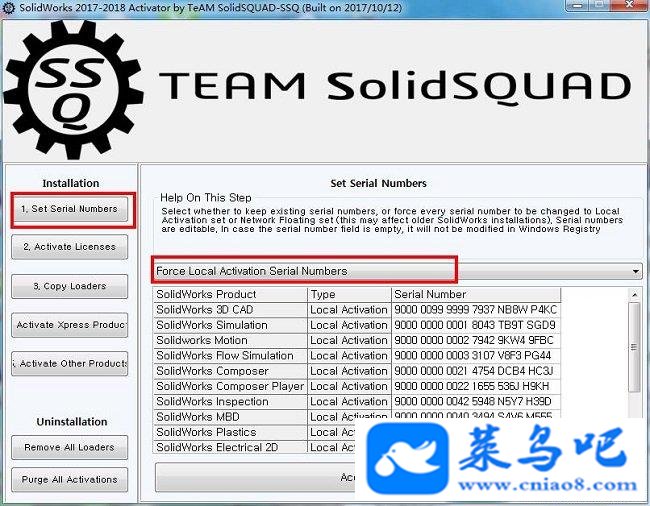Select the SolidWorks Inspection product cell

[230, 402]
